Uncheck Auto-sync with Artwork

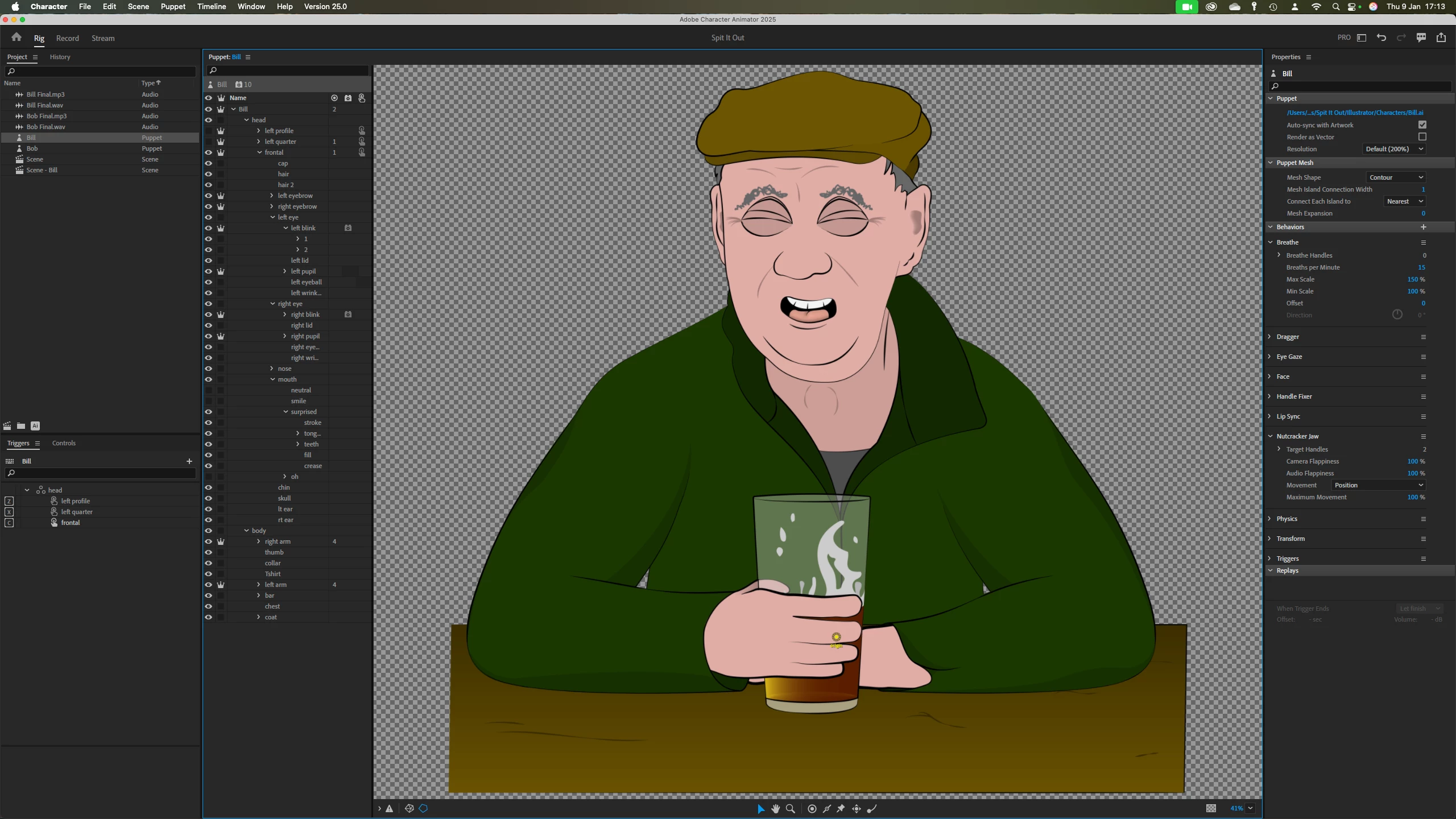[x=1422, y=125]
